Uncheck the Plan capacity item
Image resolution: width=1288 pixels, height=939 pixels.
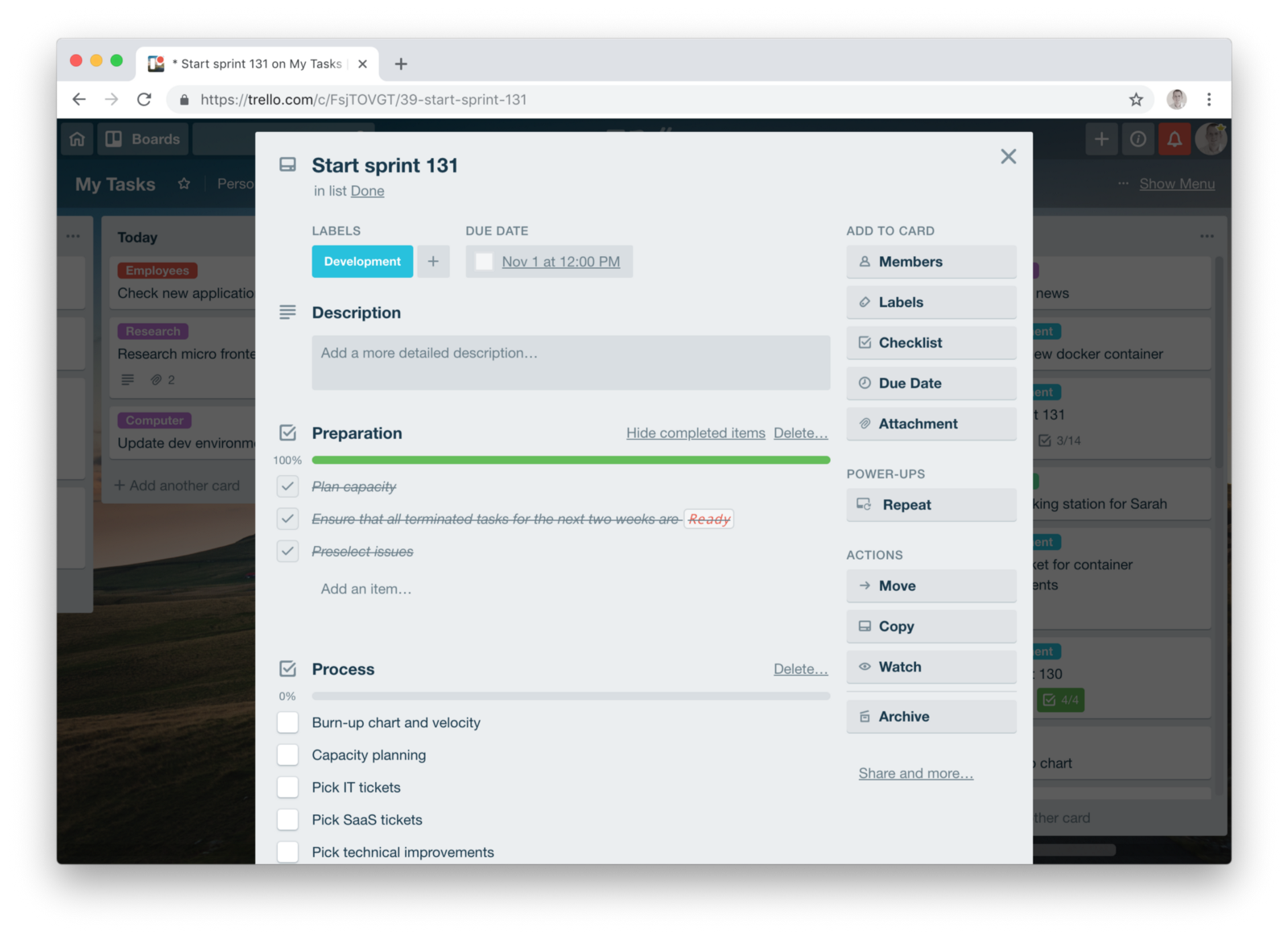[x=287, y=486]
